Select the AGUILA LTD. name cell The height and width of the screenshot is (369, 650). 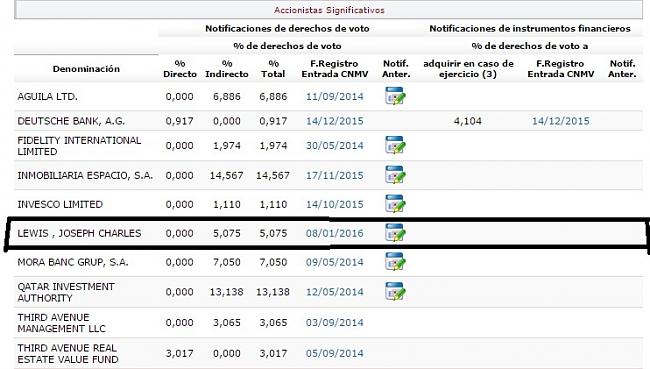tap(47, 97)
